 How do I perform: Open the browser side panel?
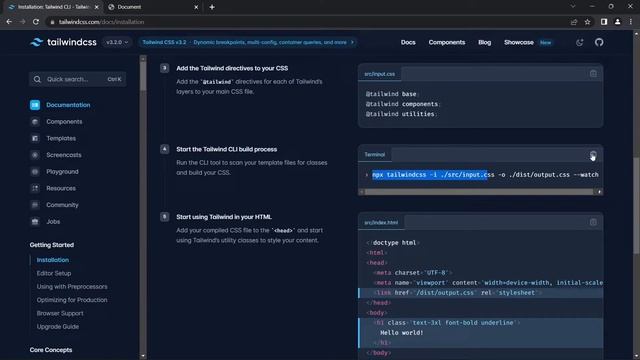pyautogui.click(x=604, y=22)
